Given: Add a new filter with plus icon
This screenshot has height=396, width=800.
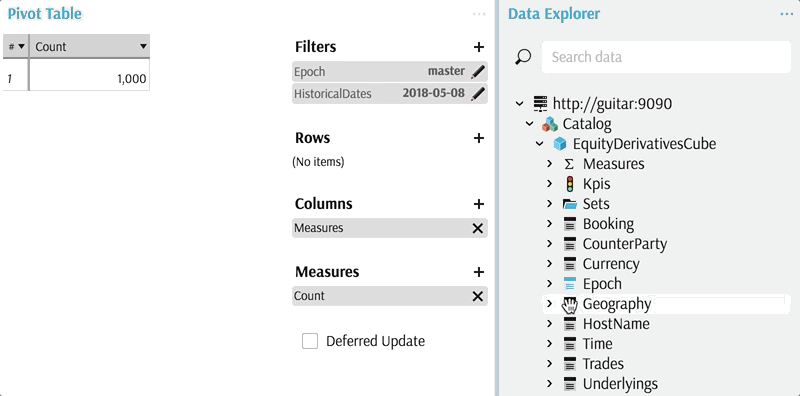Looking at the screenshot, I should [478, 47].
